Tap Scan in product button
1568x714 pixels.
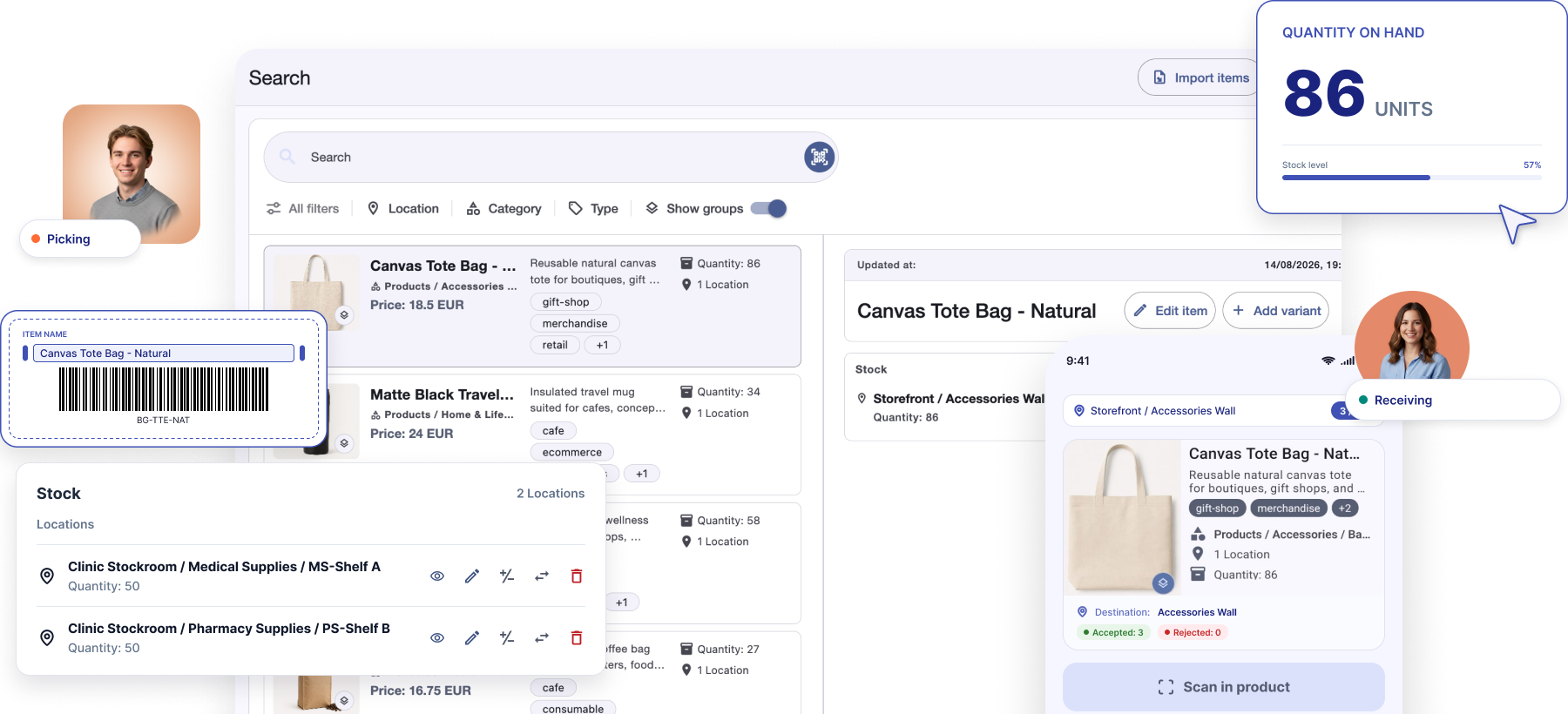click(x=1224, y=687)
